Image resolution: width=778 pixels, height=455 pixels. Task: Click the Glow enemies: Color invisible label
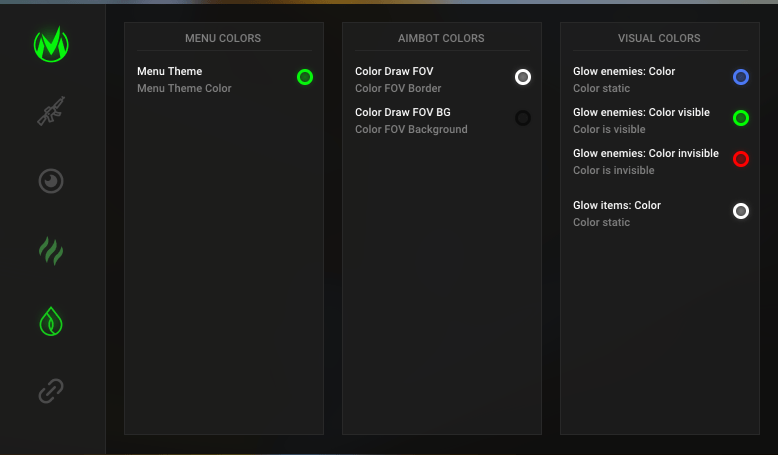click(x=645, y=153)
